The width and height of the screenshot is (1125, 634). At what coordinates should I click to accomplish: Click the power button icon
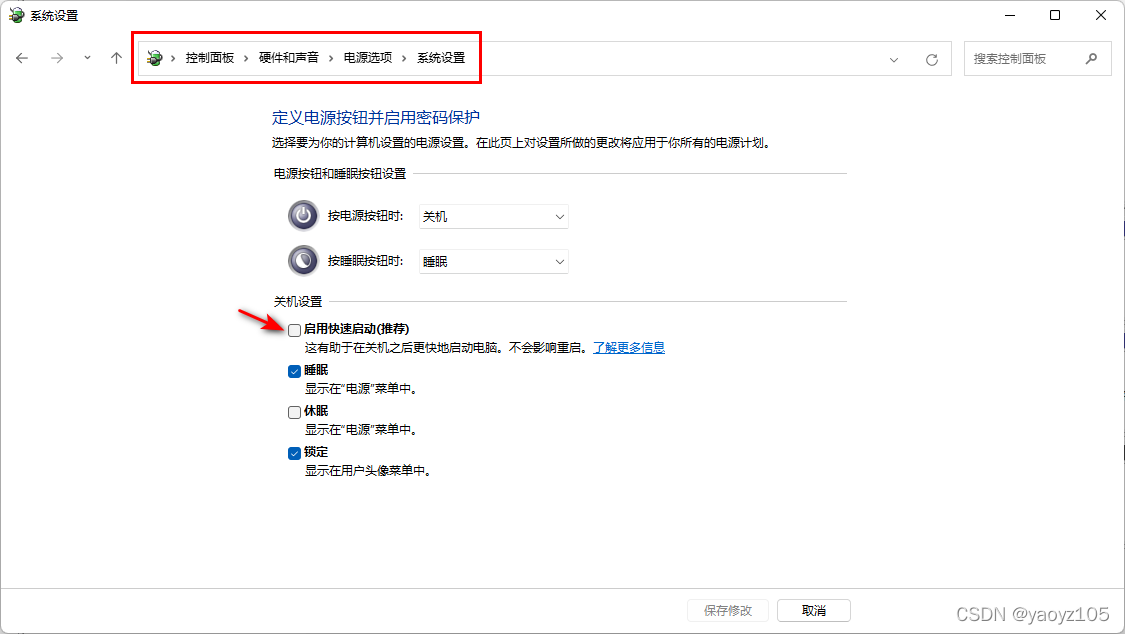(303, 215)
